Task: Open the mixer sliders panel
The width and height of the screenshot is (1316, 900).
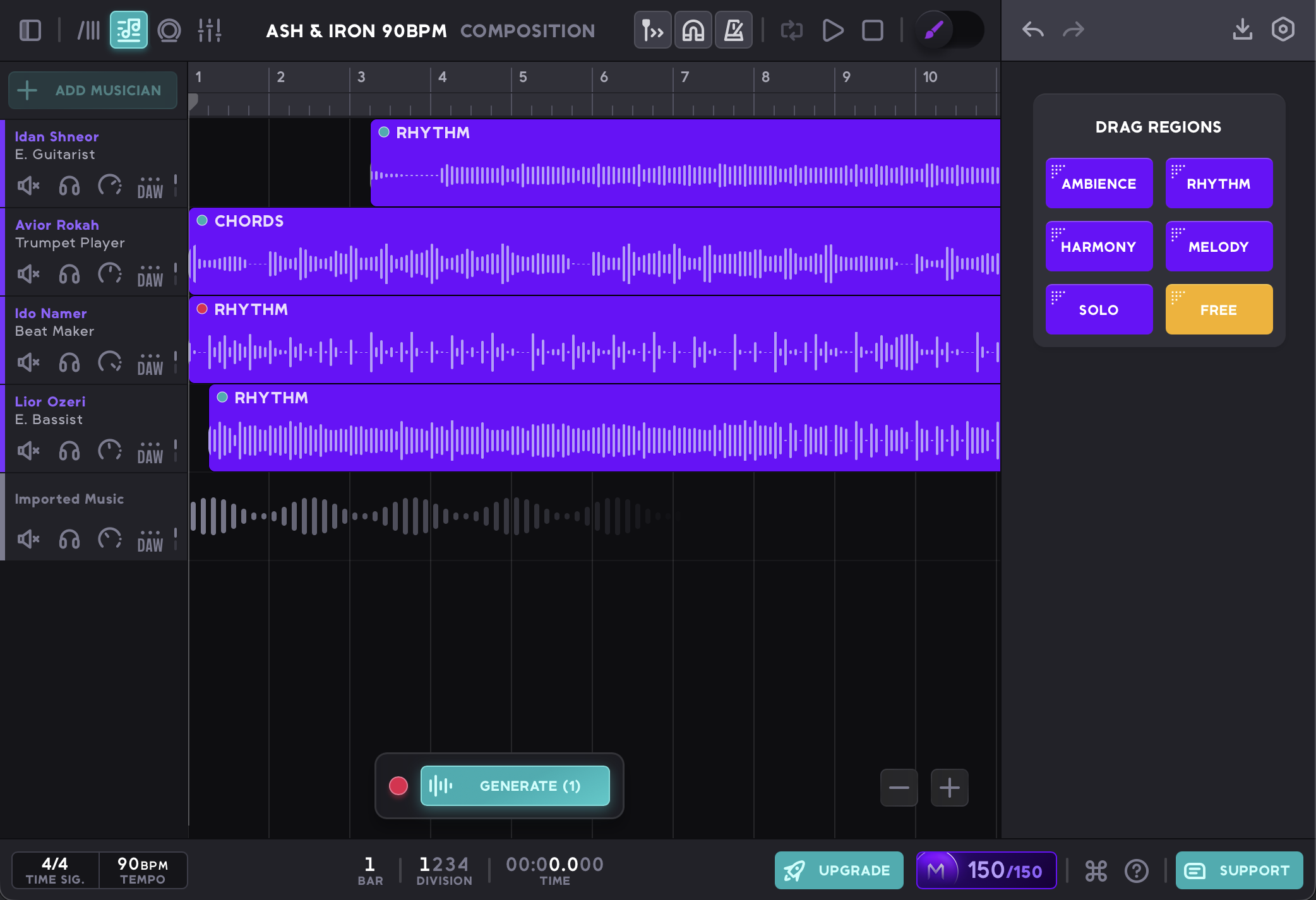Action: click(210, 29)
